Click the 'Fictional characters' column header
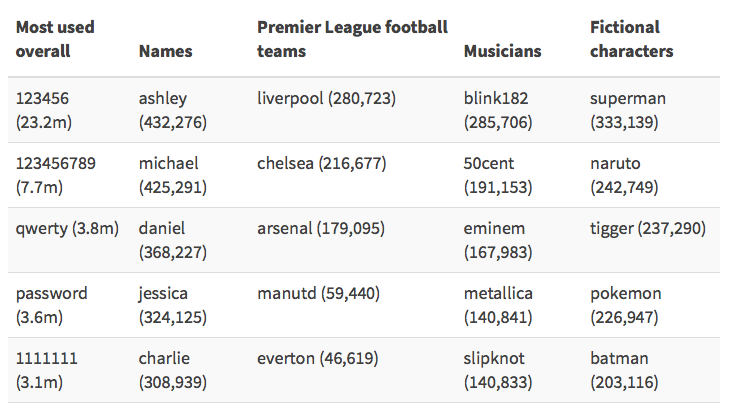Screen dimensions: 736x417 [x=631, y=38]
